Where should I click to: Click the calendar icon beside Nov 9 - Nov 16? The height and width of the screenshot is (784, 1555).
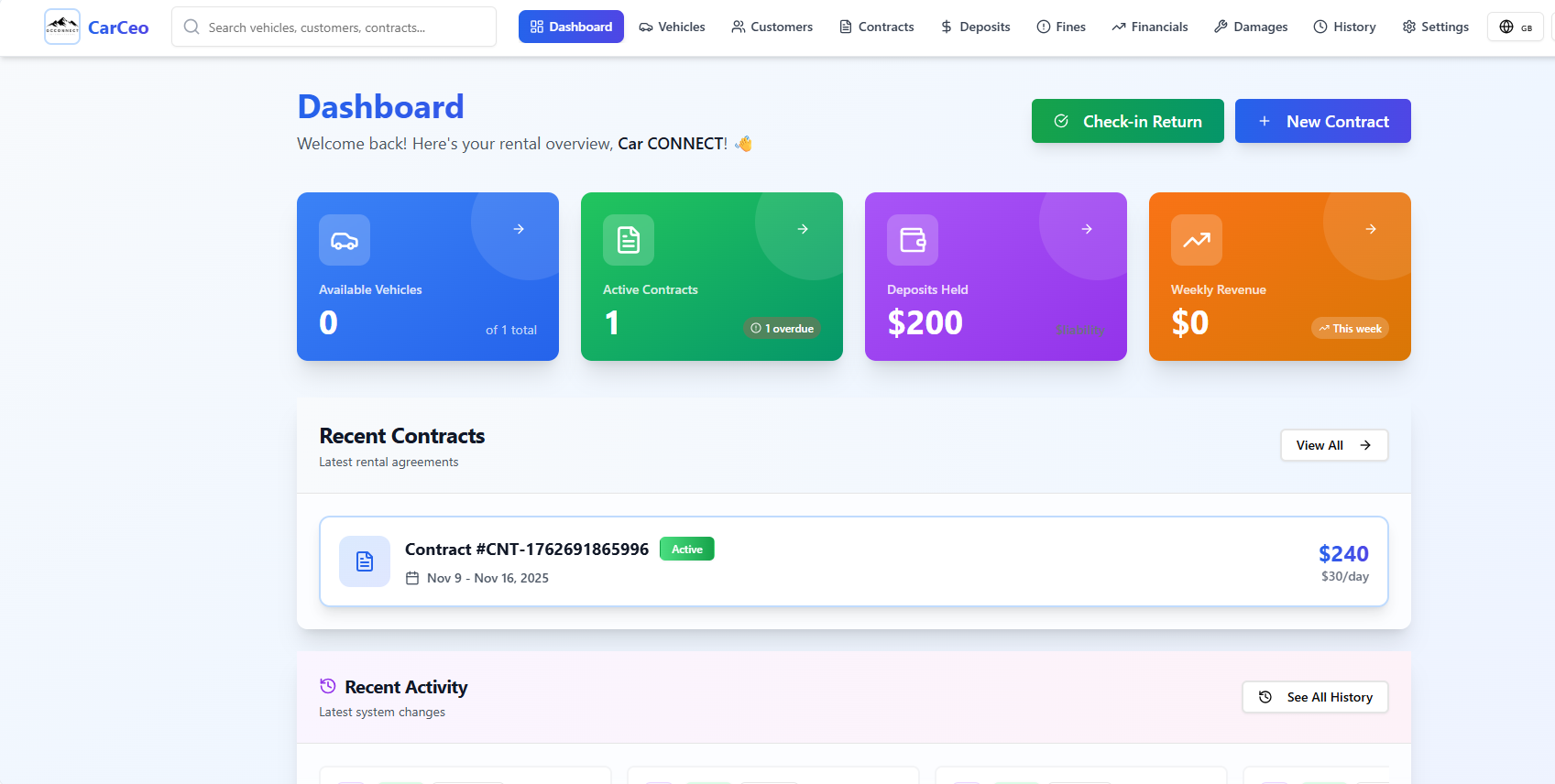coord(412,578)
